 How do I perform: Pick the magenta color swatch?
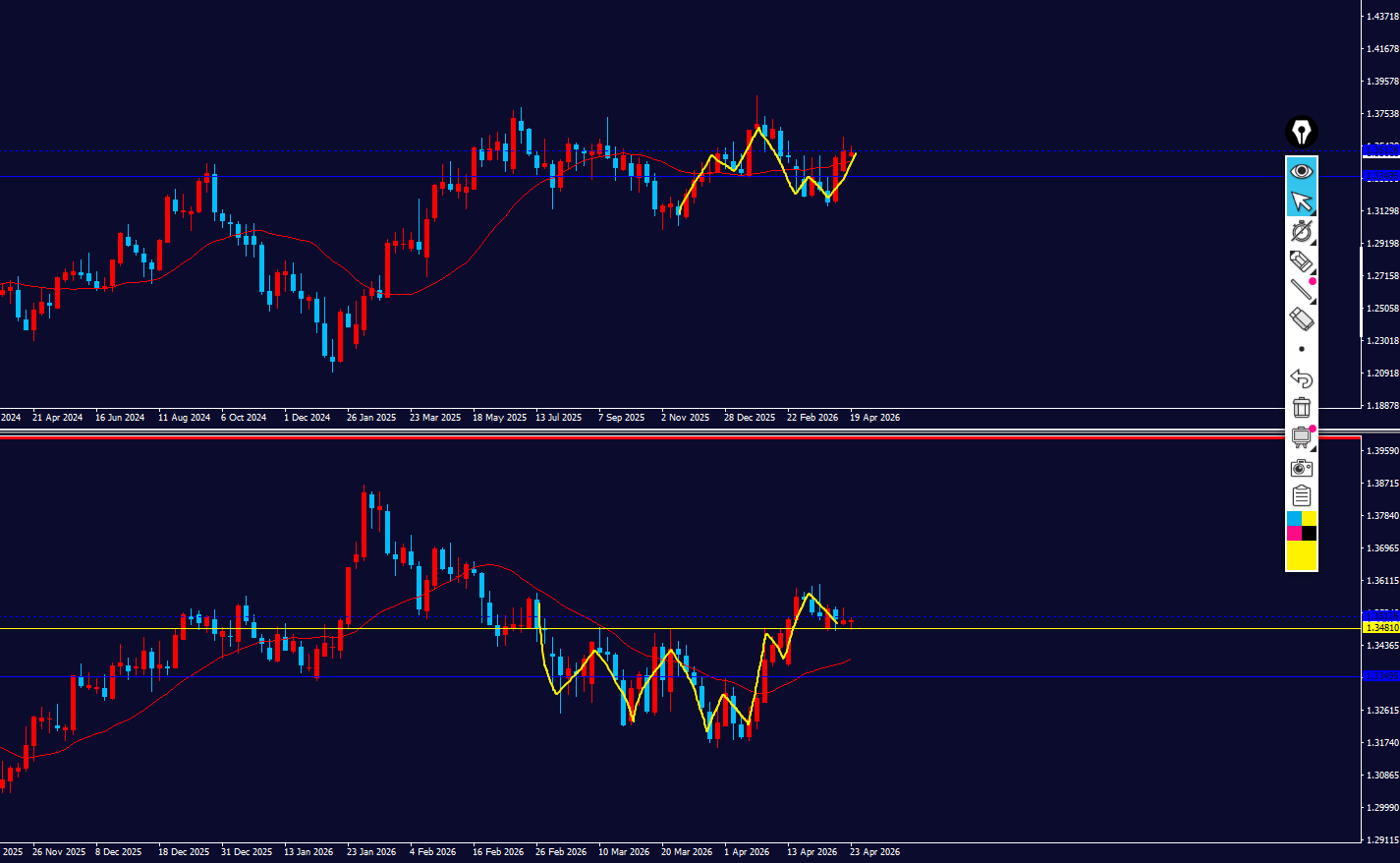coord(1294,533)
